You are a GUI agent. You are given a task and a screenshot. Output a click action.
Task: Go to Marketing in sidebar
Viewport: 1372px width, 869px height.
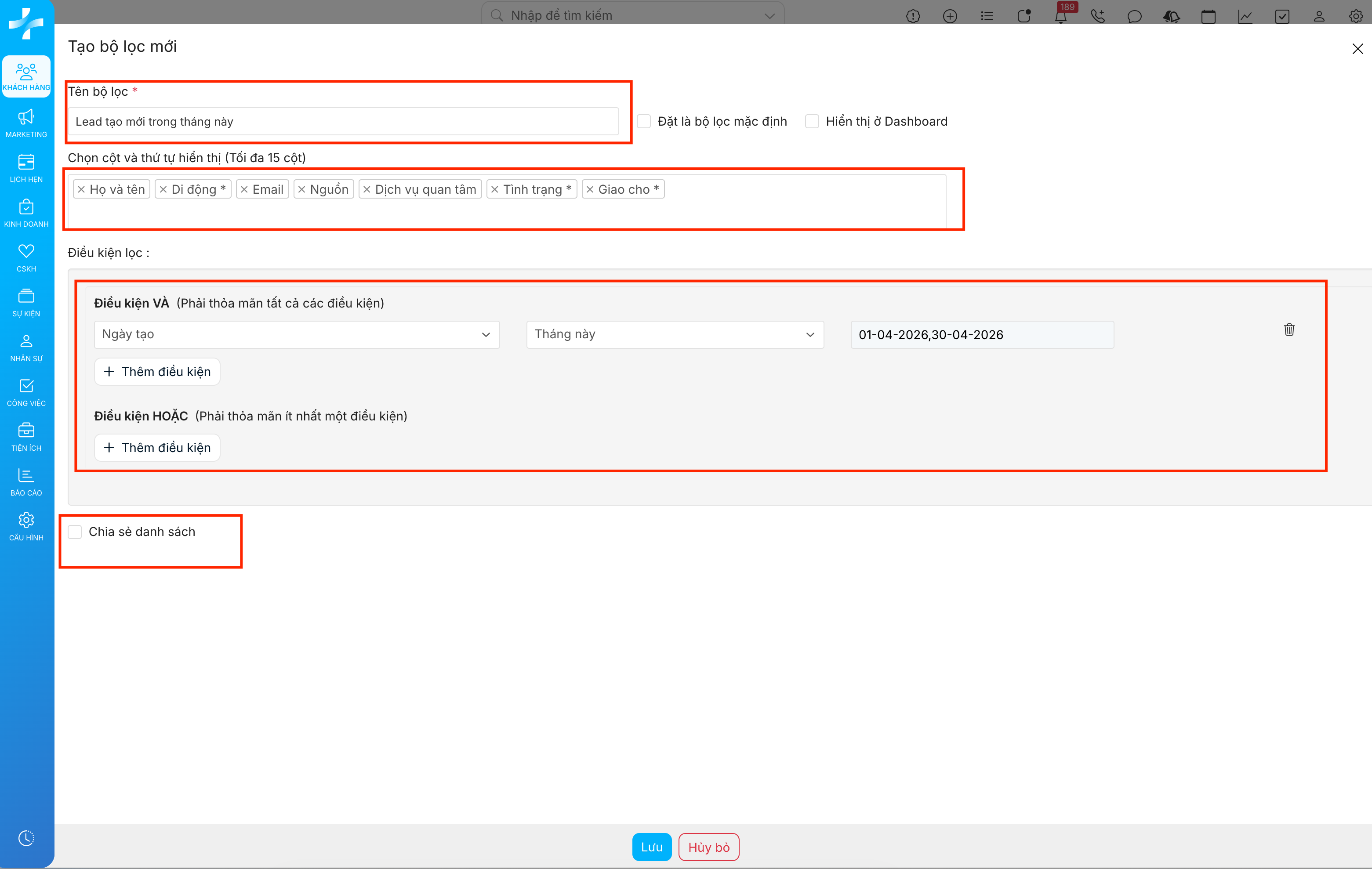26,123
